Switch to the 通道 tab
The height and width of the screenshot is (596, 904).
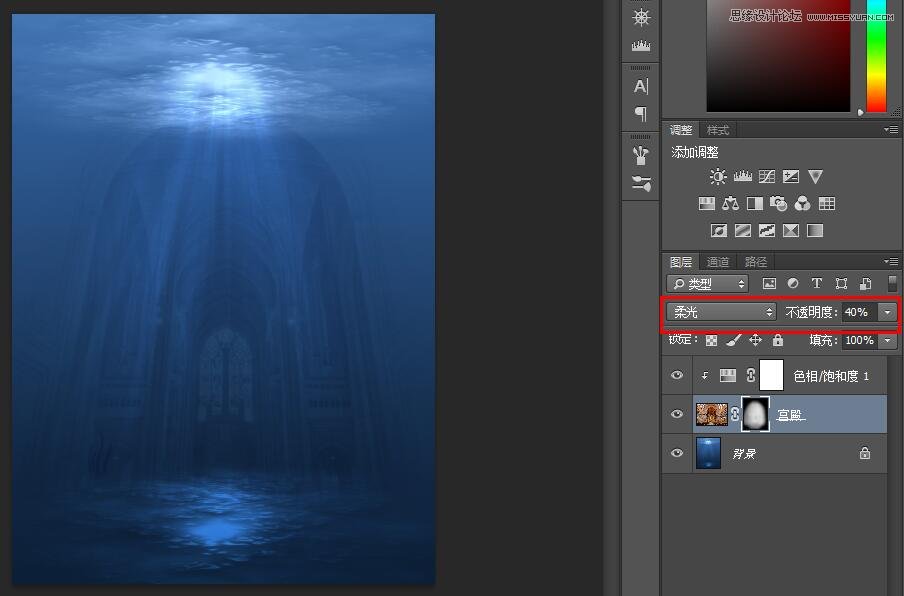click(718, 262)
